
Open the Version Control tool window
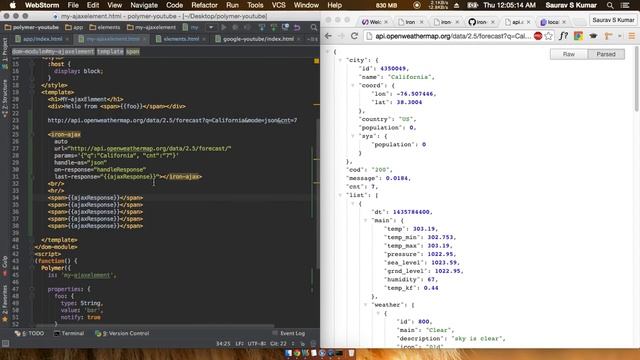pos(122,333)
